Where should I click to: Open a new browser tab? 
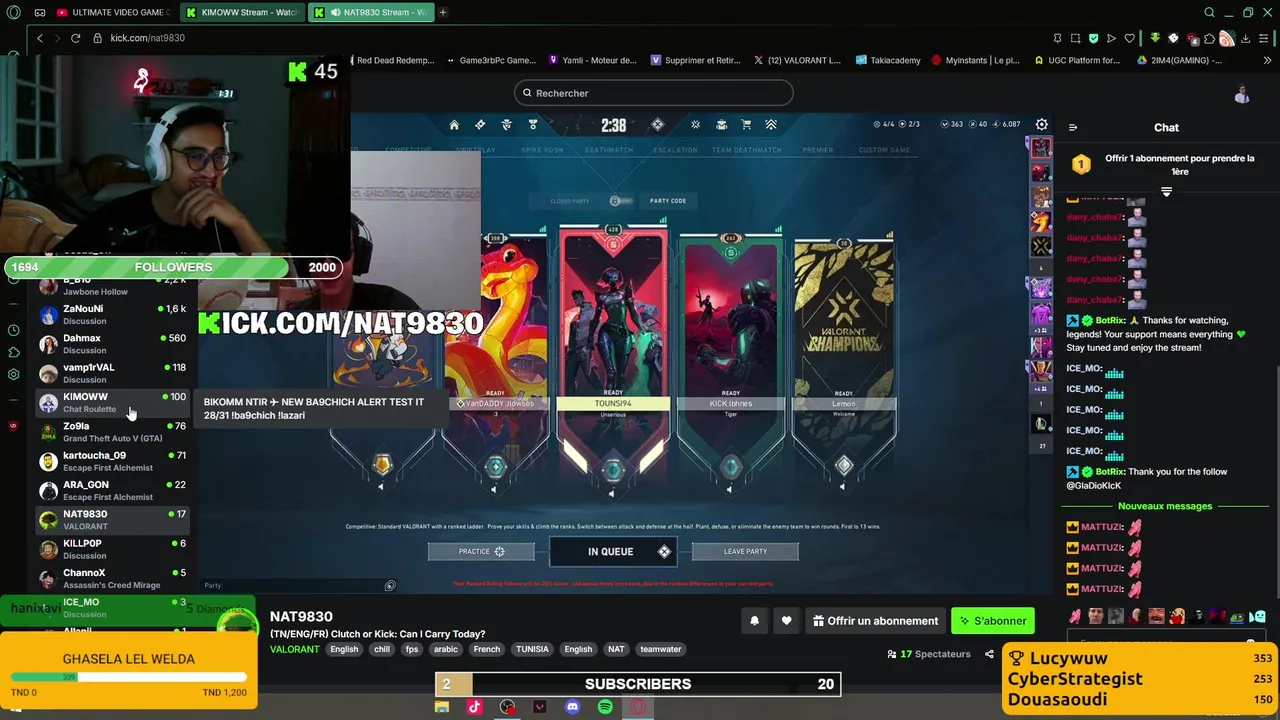pyautogui.click(x=443, y=12)
